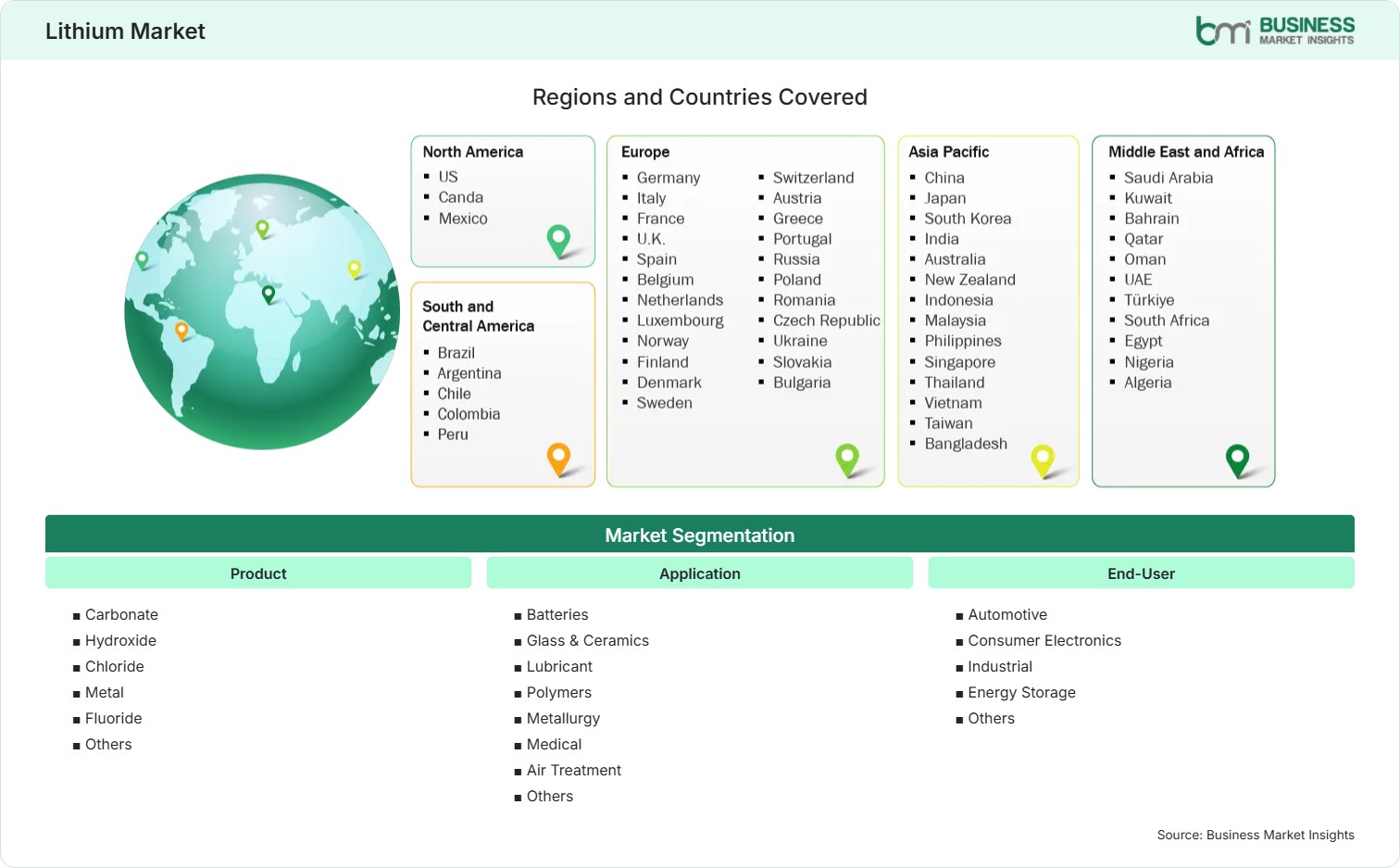Click 'Mexico' in the North America list

click(x=463, y=219)
